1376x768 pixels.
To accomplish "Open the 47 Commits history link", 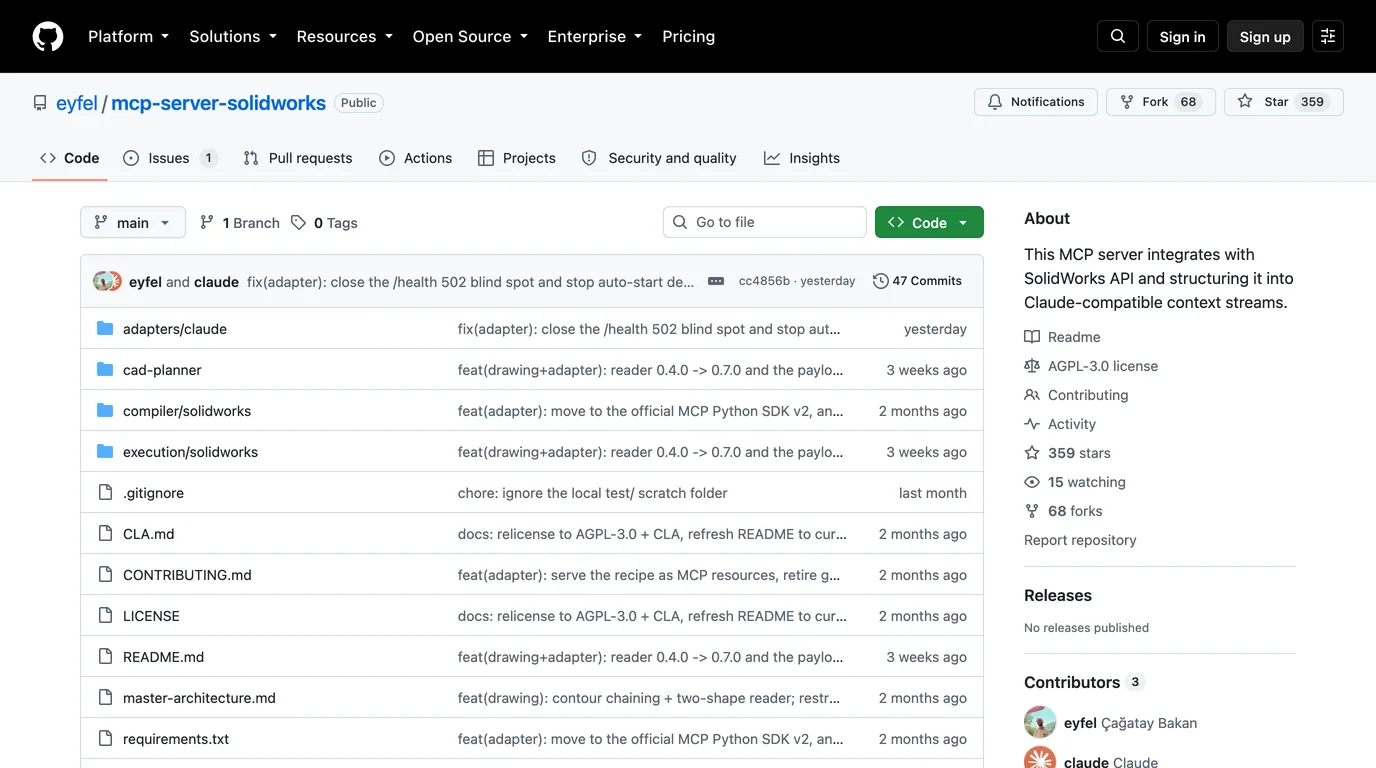I will [x=917, y=281].
